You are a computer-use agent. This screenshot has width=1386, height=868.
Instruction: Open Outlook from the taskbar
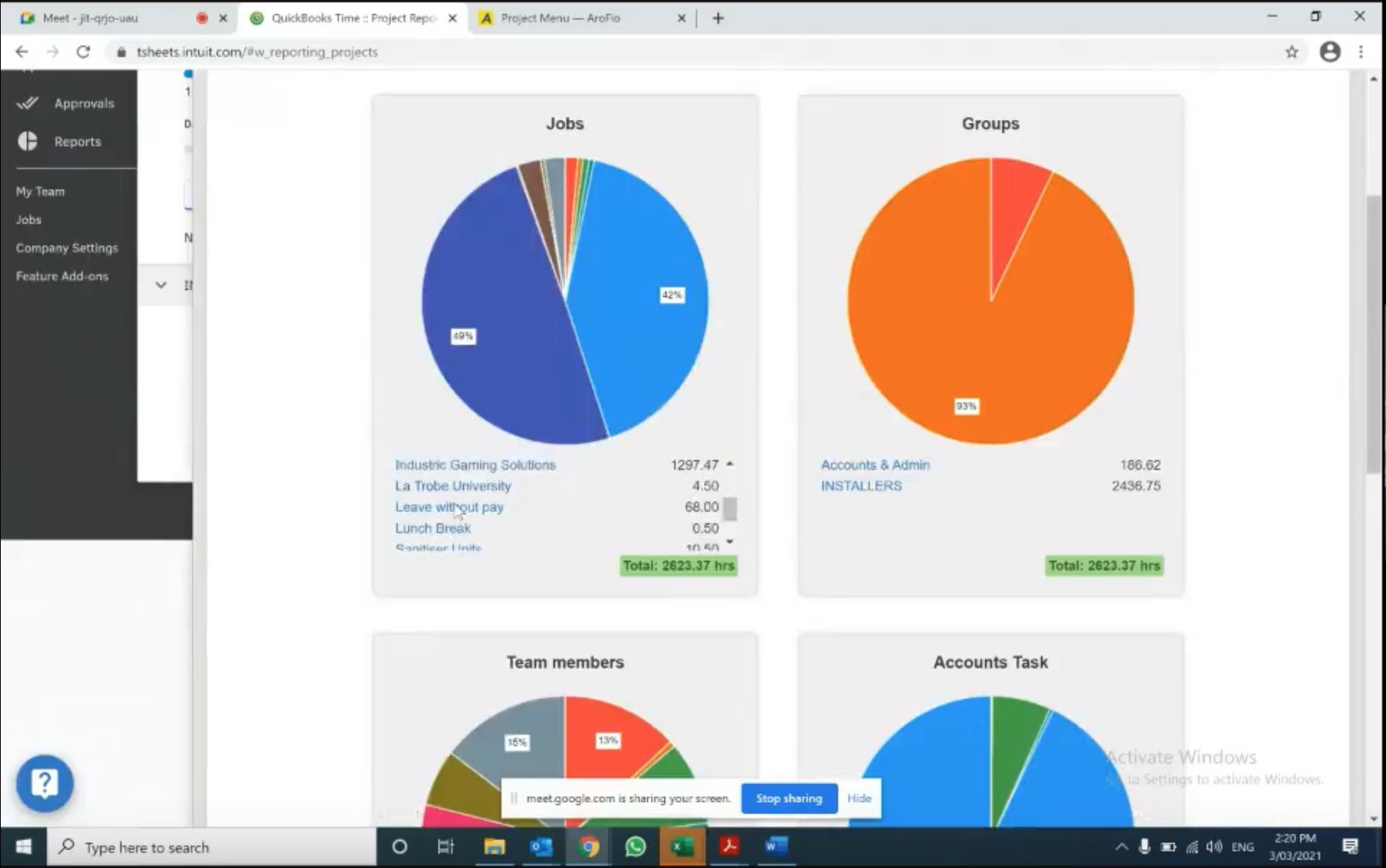coord(541,847)
